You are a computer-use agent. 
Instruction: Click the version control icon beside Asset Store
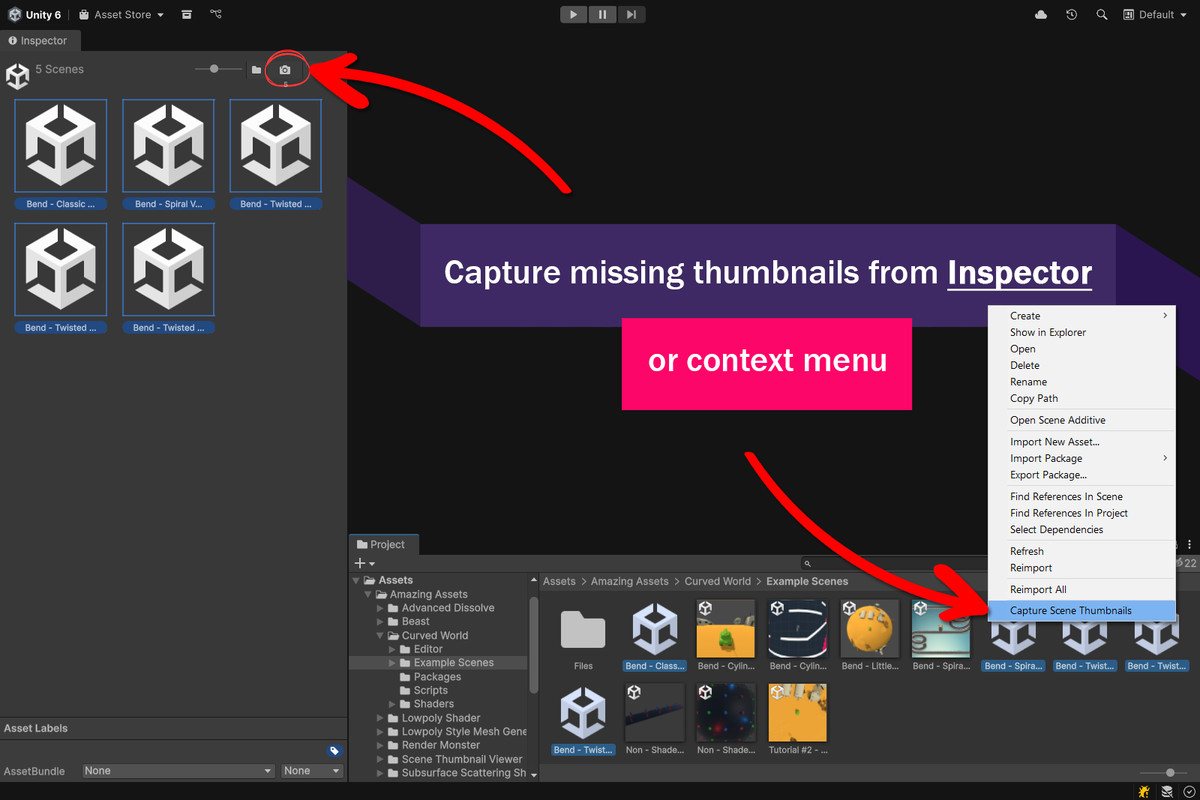click(x=217, y=15)
